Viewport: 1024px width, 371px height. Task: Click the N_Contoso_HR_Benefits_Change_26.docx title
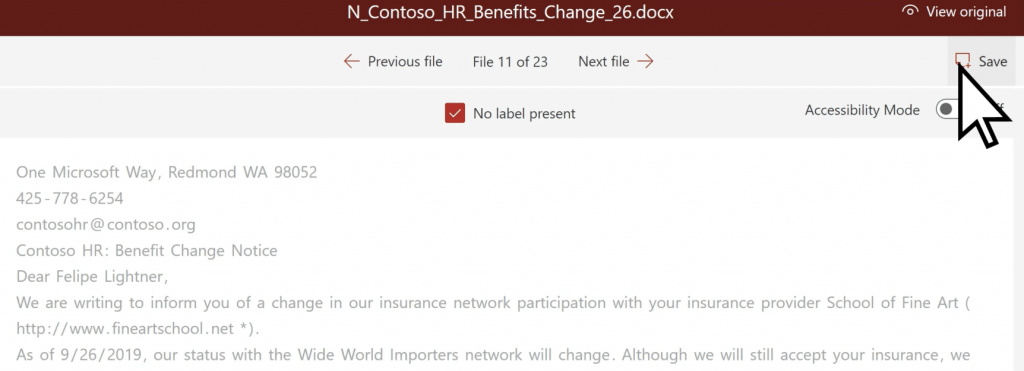510,12
